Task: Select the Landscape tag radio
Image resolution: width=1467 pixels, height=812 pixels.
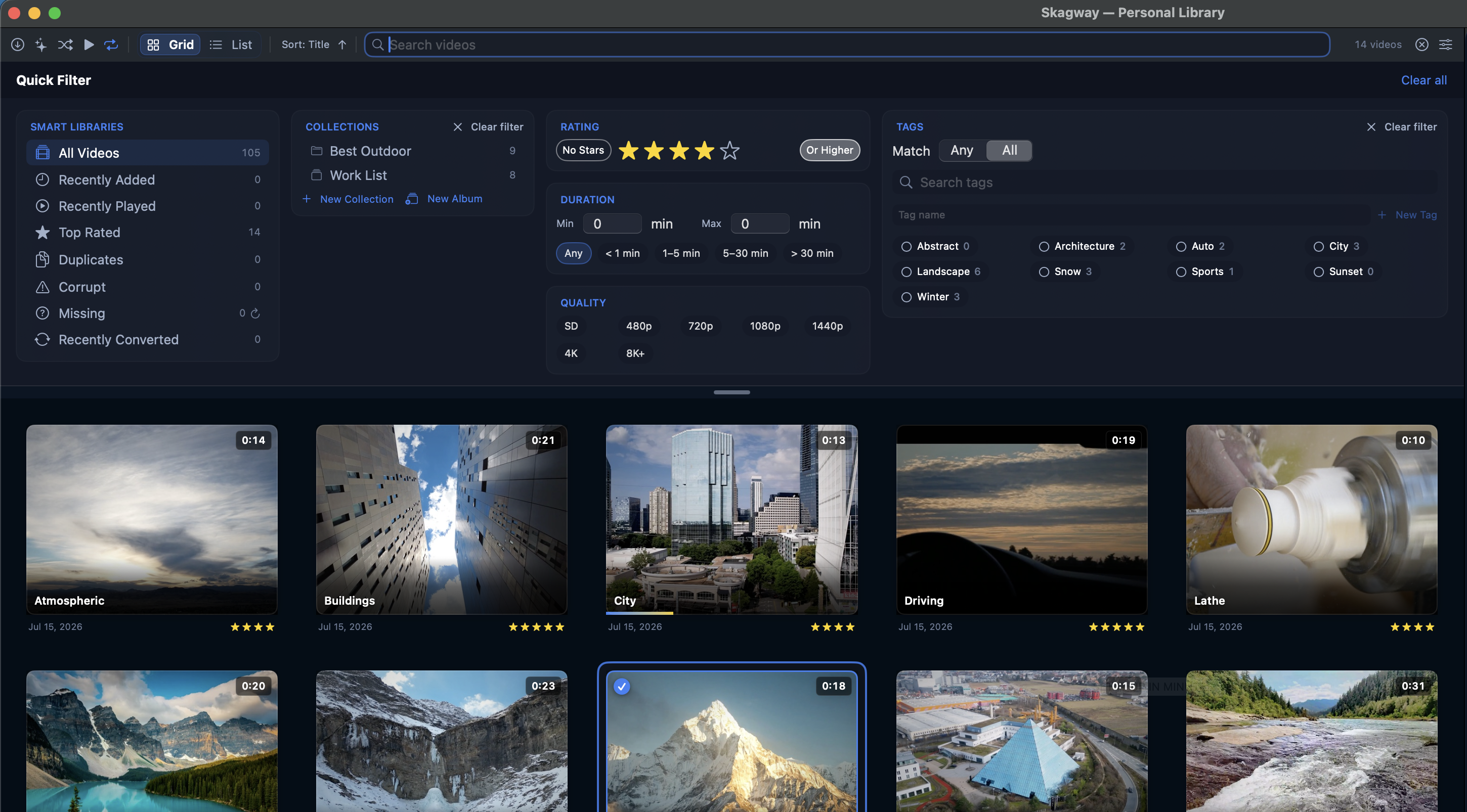Action: click(x=906, y=272)
